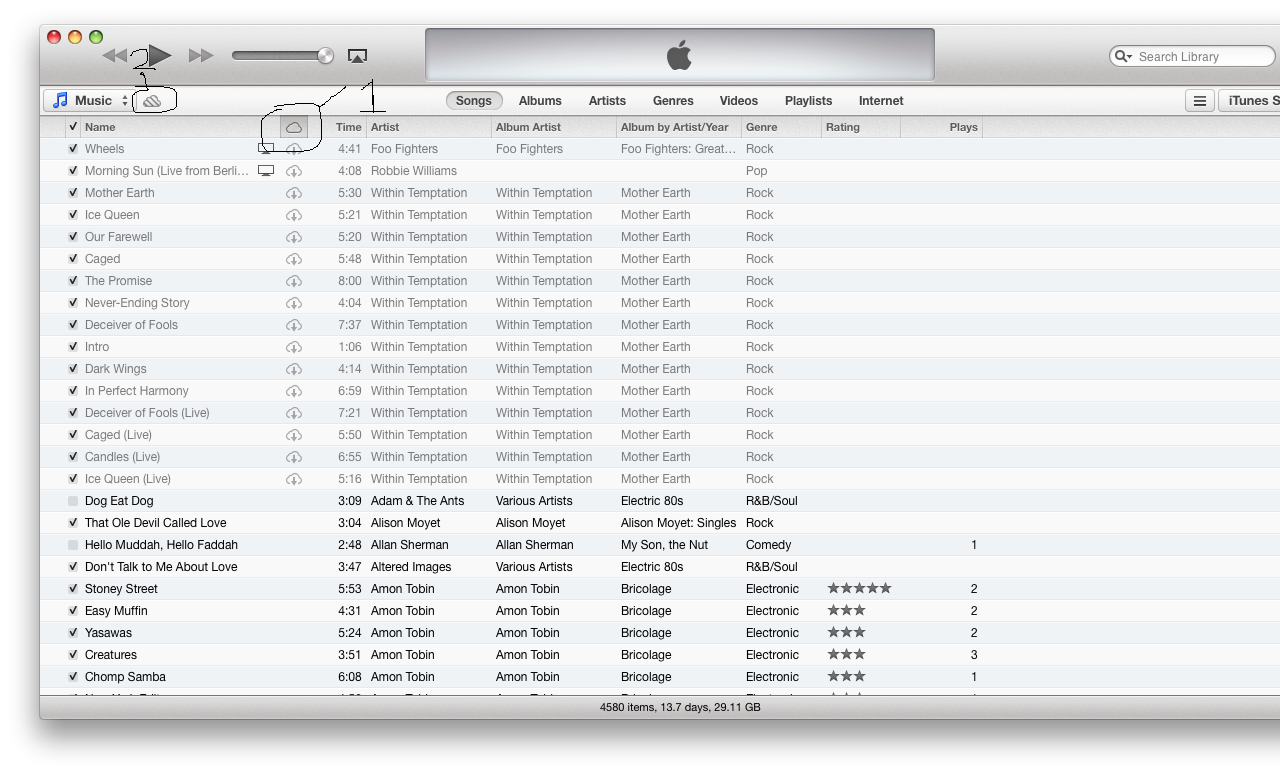Image resolution: width=1280 pixels, height=768 pixels.
Task: Uncheck the Chomp Samba checkbox
Action: 73,677
